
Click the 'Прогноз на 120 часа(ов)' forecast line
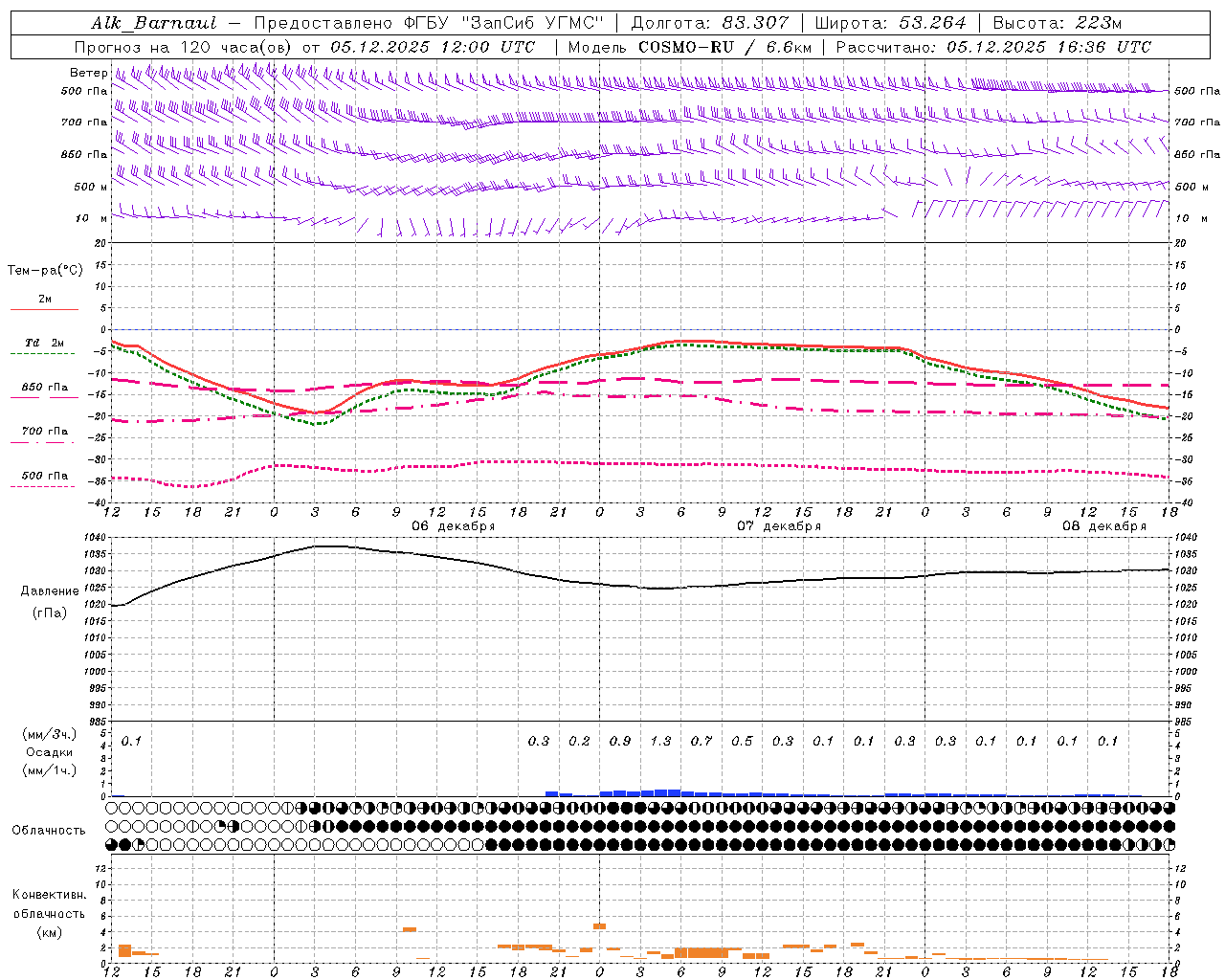[185, 47]
